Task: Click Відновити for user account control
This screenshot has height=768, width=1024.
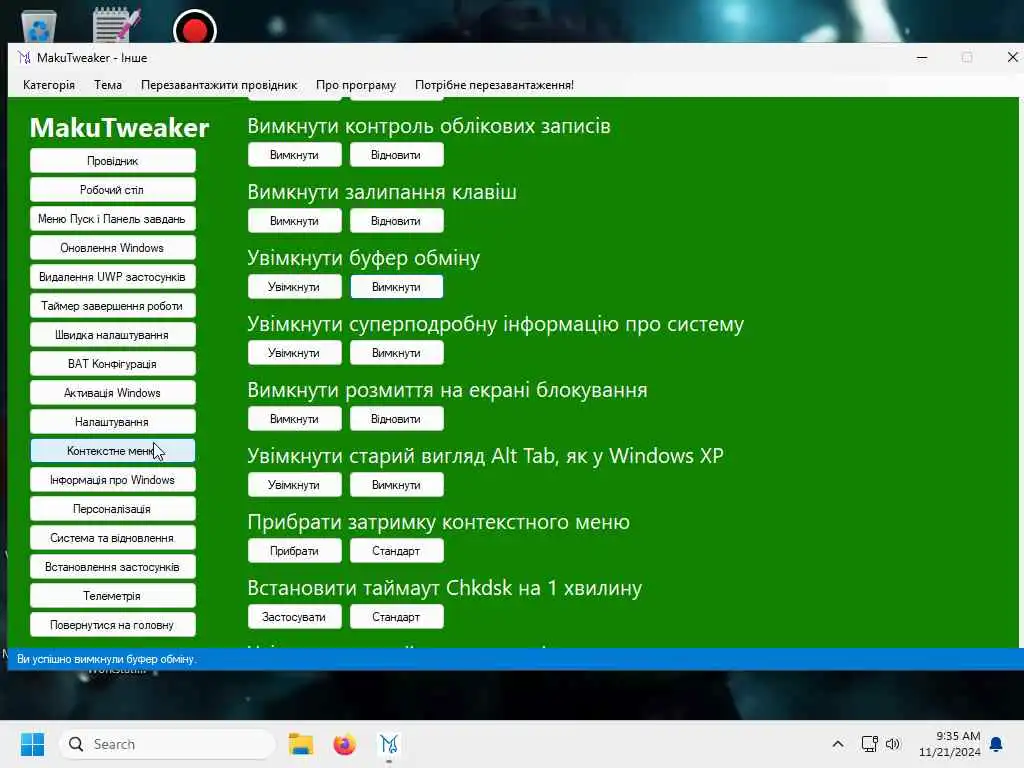Action: (x=396, y=155)
